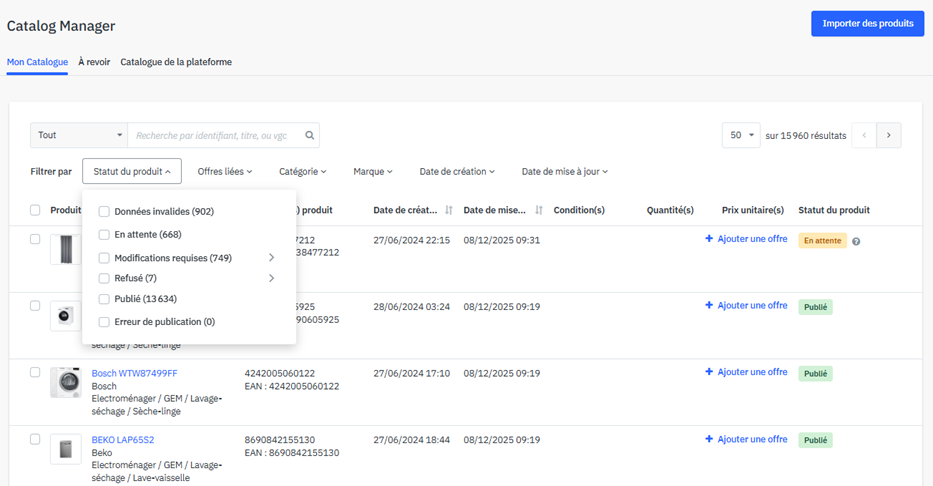The height and width of the screenshot is (486, 933).
Task: Expand Refusé submenu arrow
Action: pyautogui.click(x=271, y=278)
